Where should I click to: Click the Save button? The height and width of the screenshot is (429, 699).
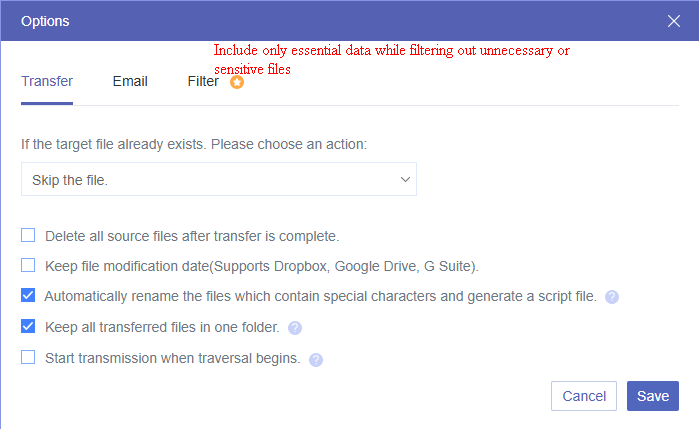[652, 396]
